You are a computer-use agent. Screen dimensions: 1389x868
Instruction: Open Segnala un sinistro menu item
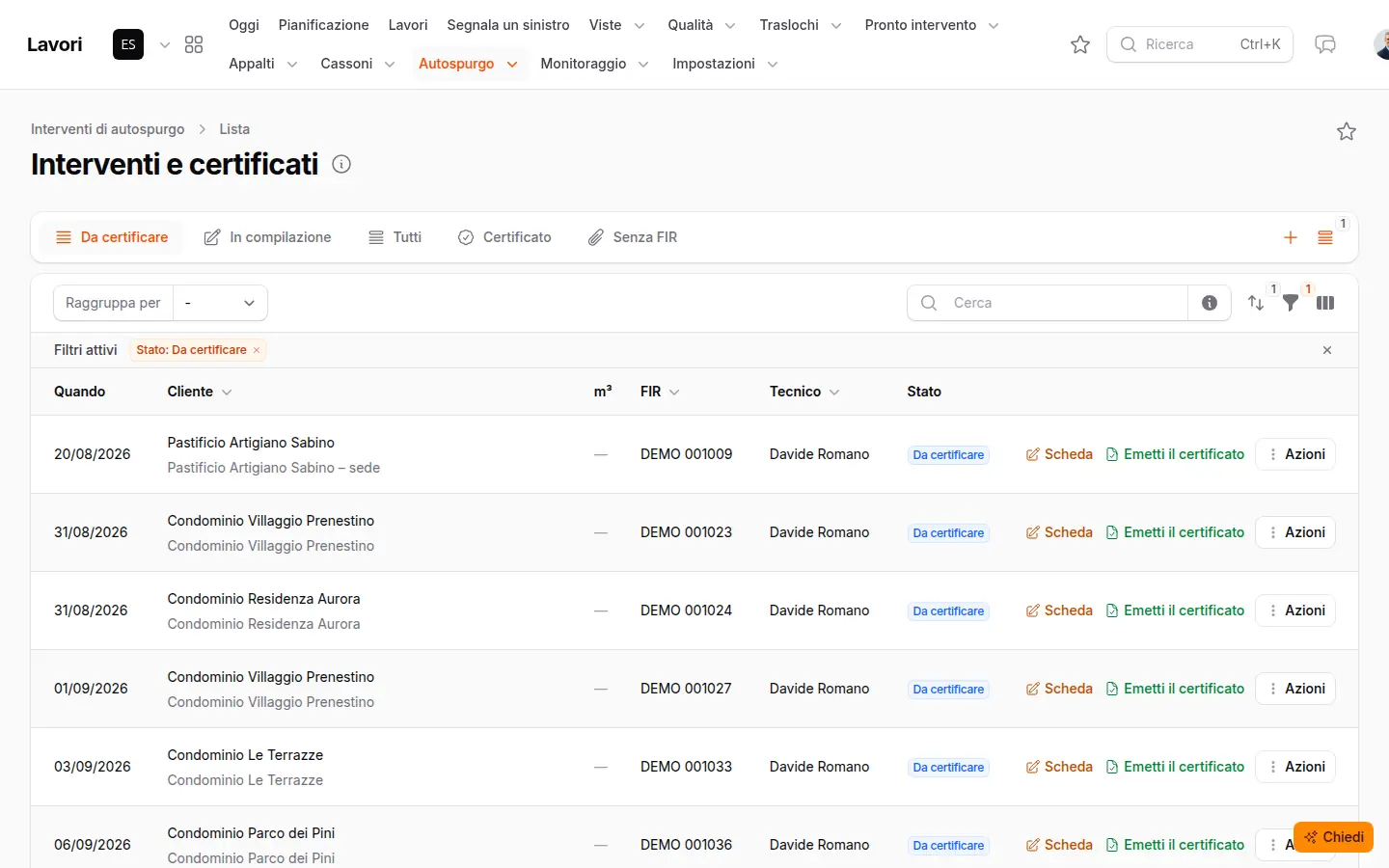pos(508,25)
